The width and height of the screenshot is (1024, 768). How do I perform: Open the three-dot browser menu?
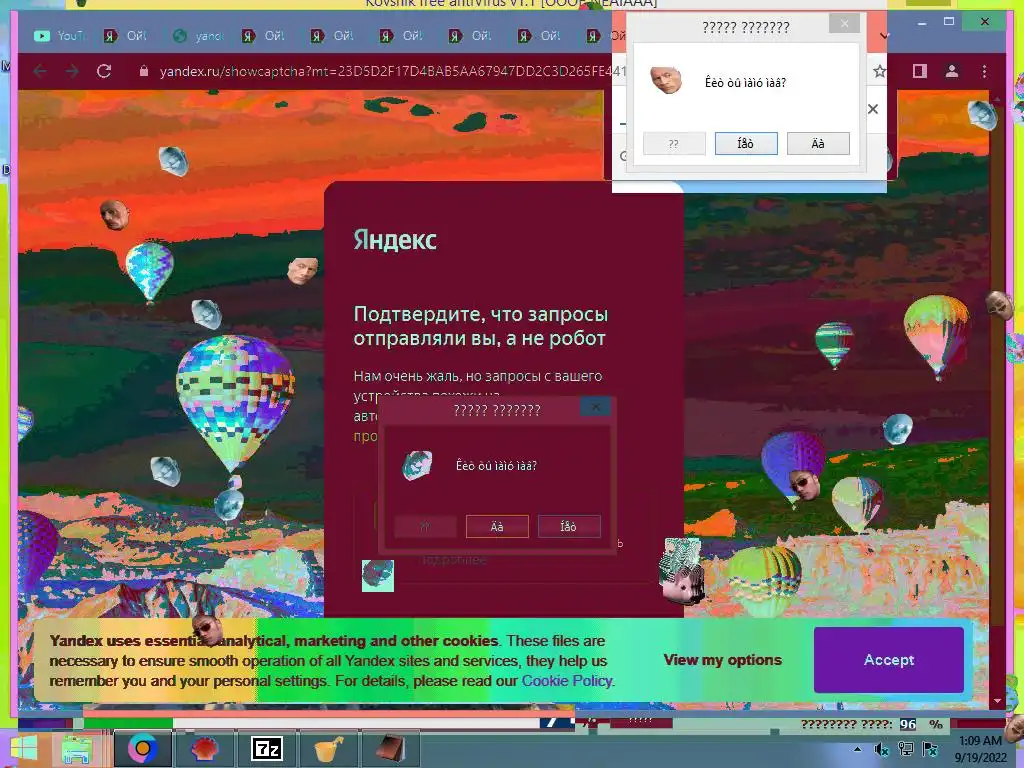pos(984,71)
